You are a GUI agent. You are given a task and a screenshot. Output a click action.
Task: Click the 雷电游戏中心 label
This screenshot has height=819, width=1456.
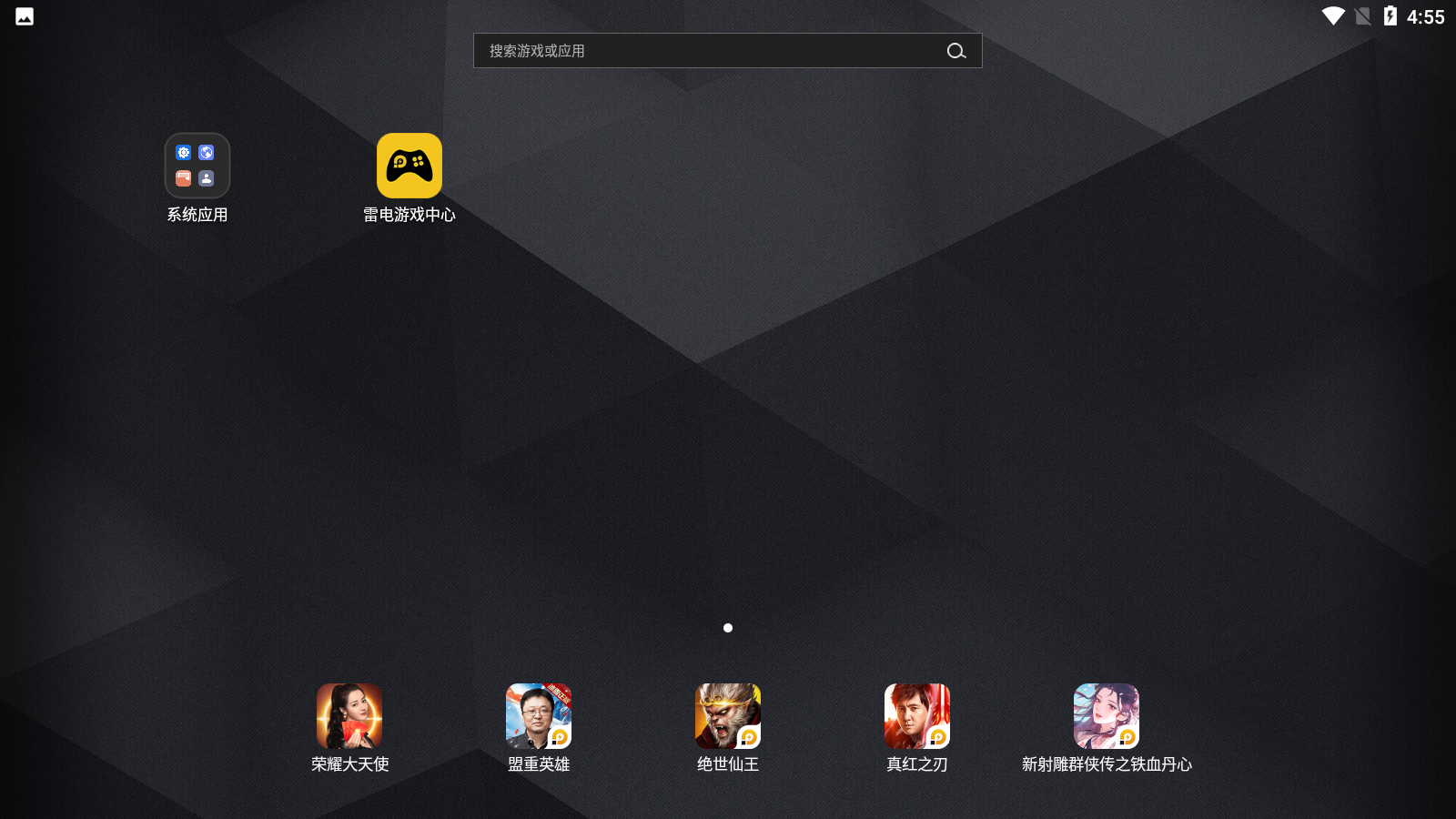click(409, 215)
